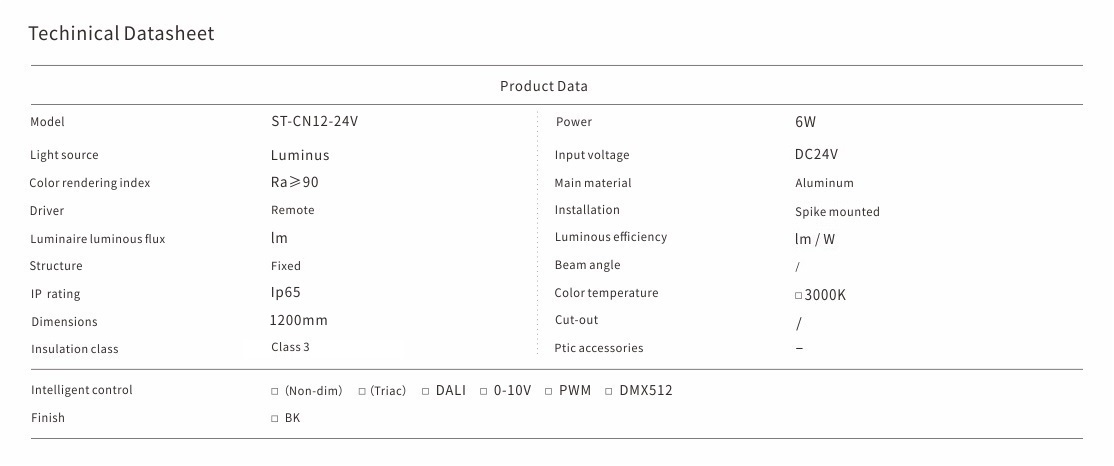Check the DMX512 control option
The height and width of the screenshot is (466, 1114).
pos(610,391)
